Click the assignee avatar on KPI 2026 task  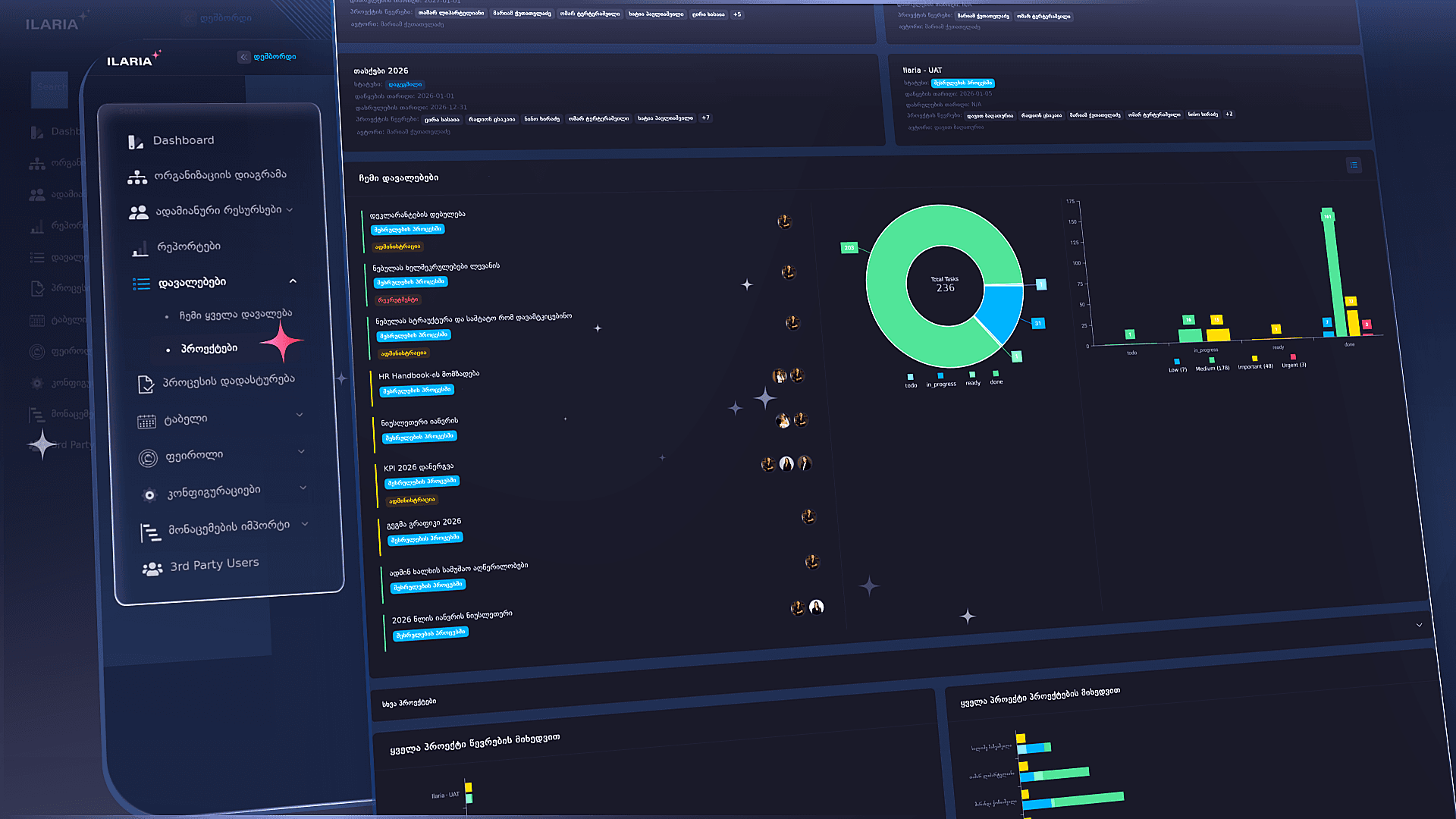click(786, 463)
